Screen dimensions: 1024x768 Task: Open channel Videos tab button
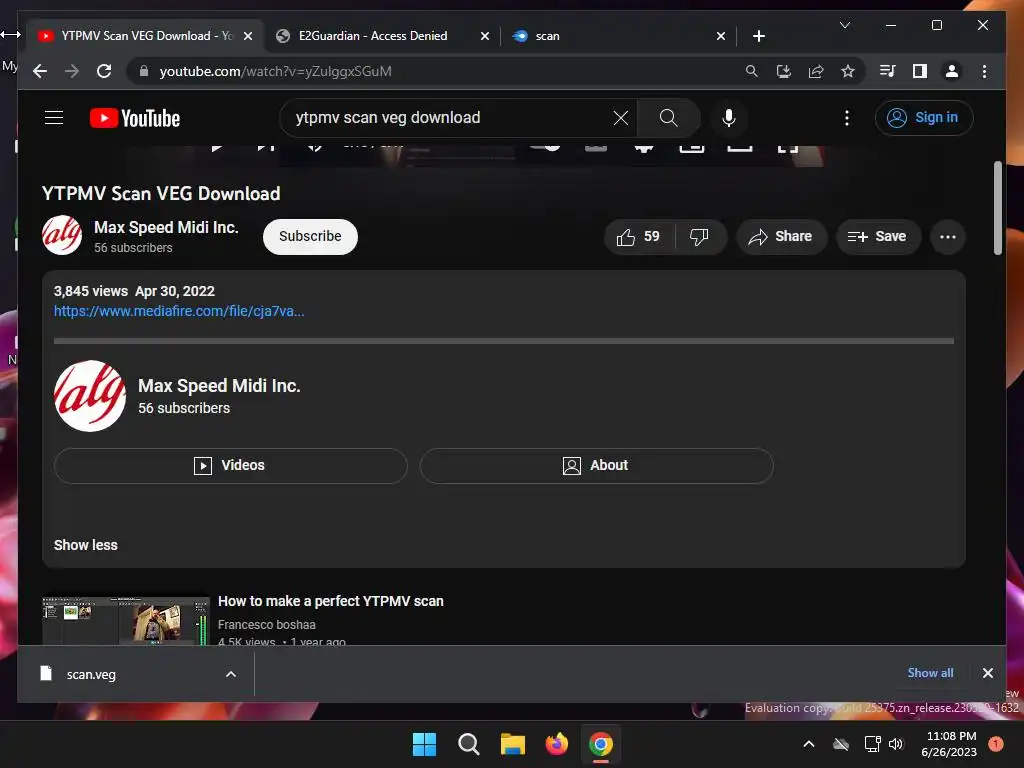pos(231,466)
